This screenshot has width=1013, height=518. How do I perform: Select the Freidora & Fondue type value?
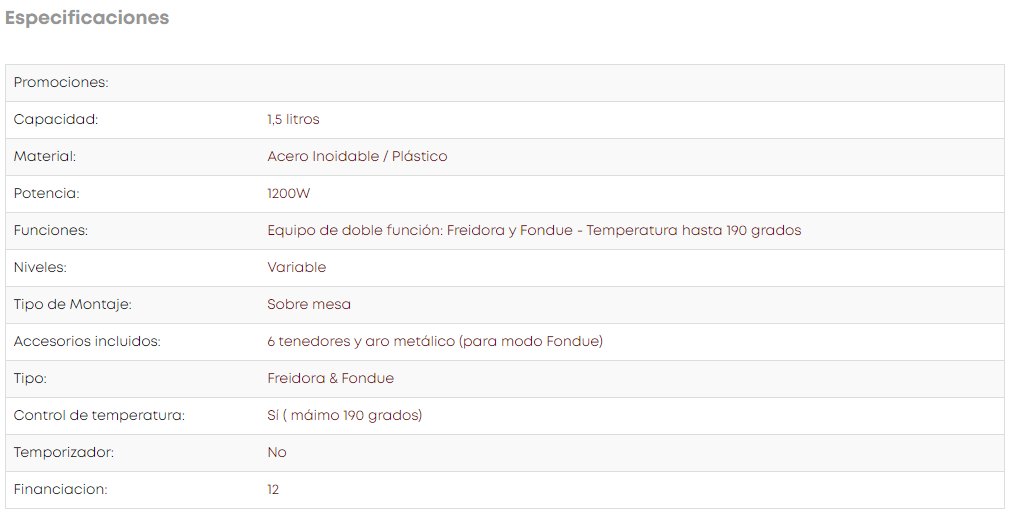click(330, 378)
